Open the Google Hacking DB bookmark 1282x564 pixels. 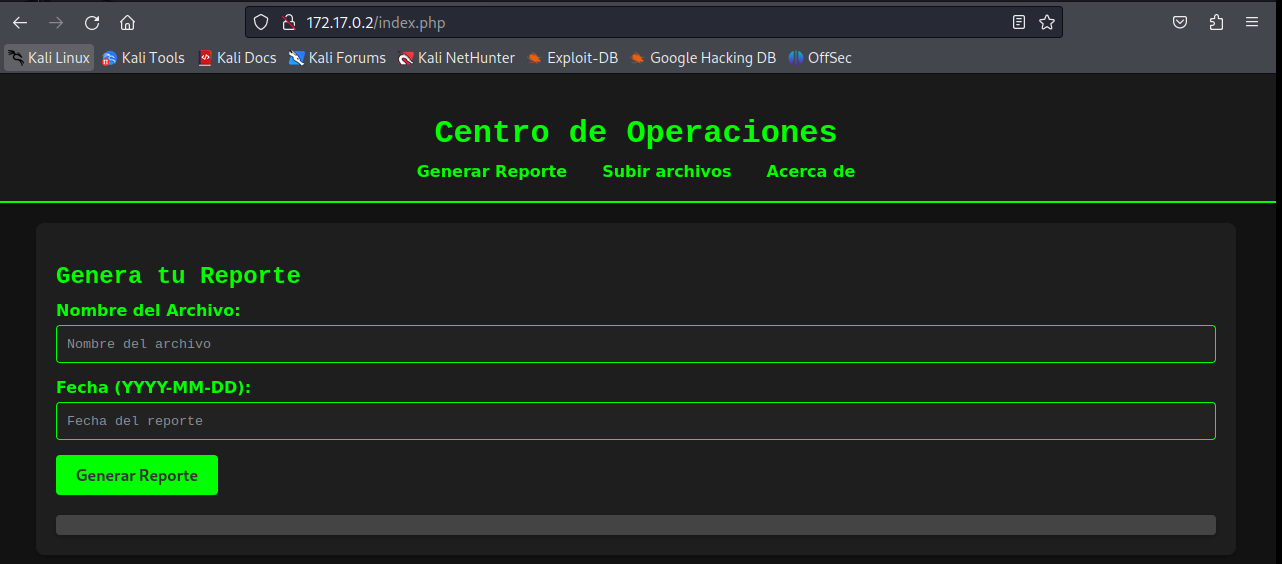coord(703,58)
